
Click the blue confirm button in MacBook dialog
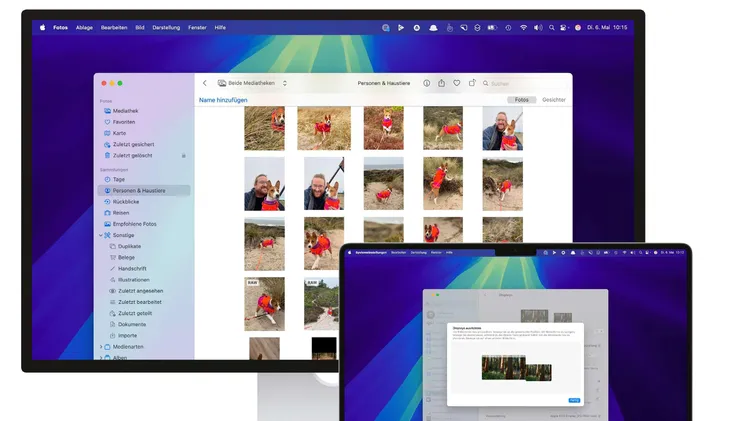coord(574,400)
